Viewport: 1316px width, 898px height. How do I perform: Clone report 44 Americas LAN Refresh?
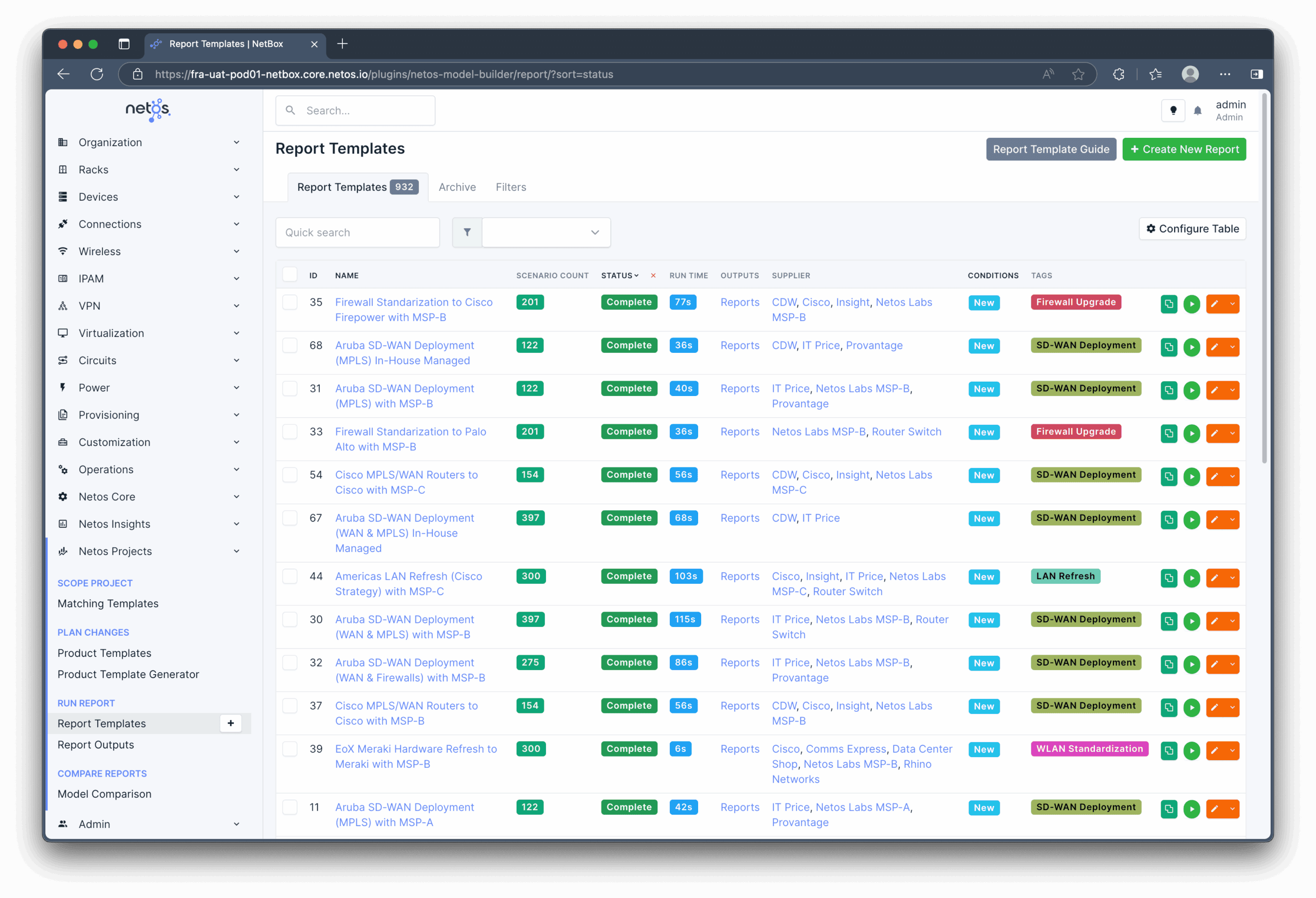click(1168, 578)
